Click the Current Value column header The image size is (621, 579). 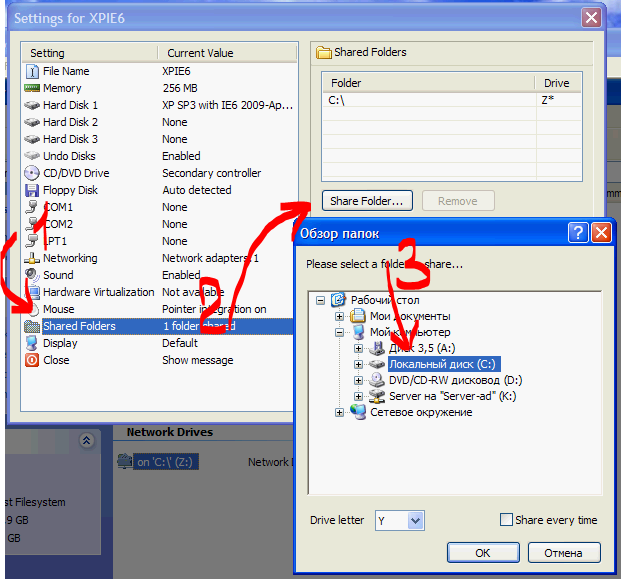pyautogui.click(x=227, y=53)
